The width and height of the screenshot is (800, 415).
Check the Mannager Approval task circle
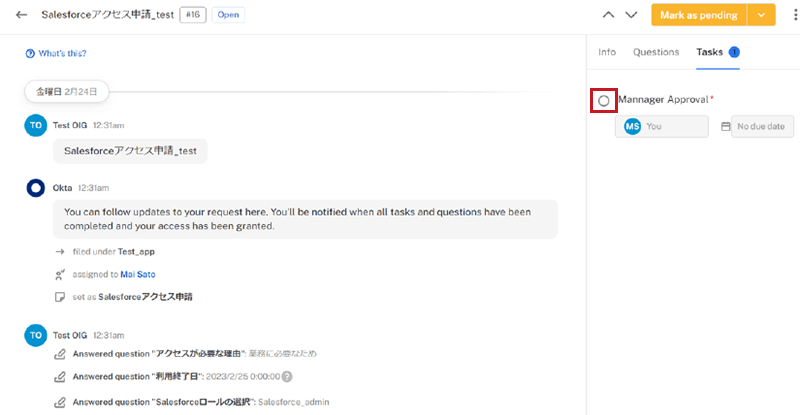604,101
